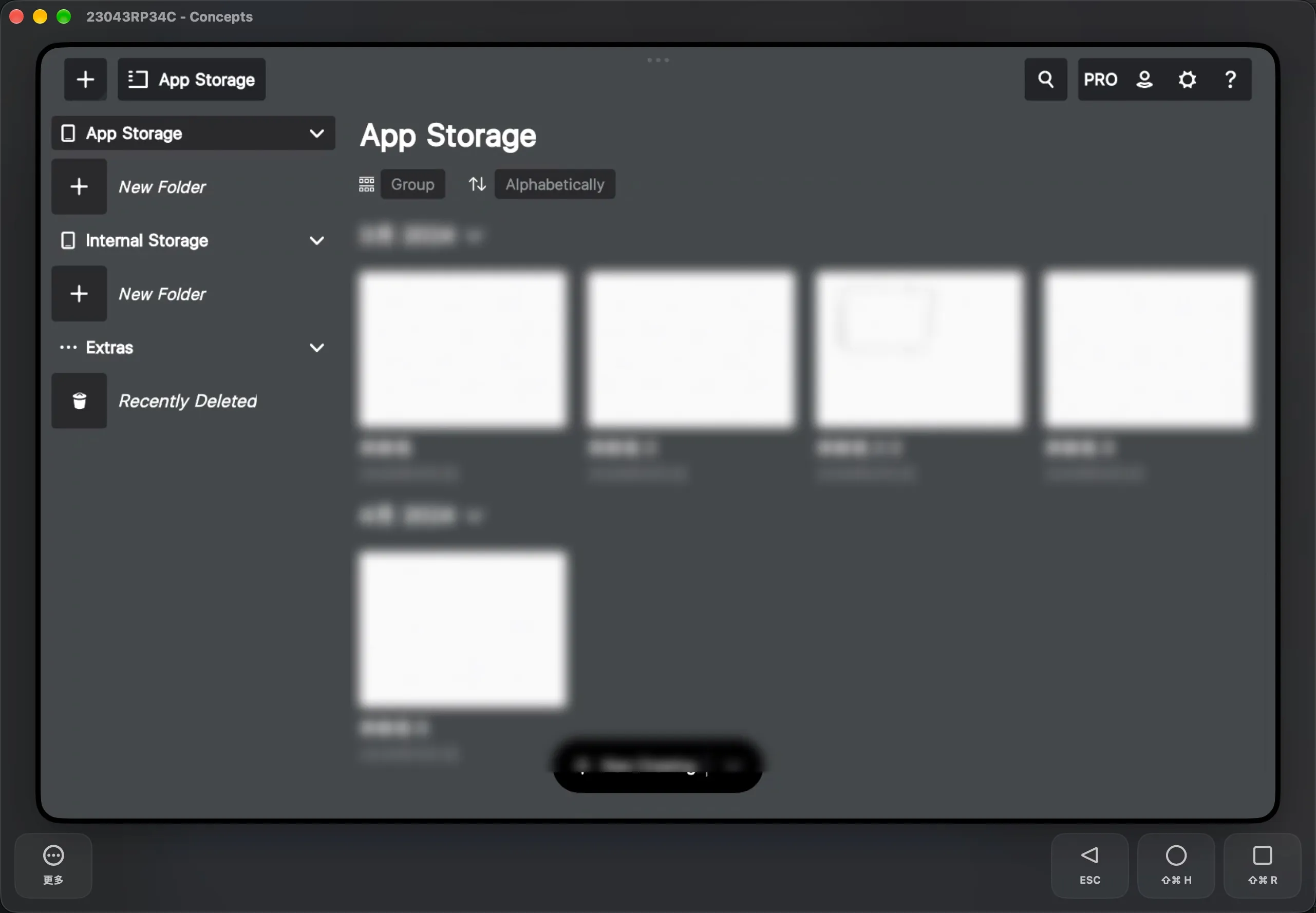The width and height of the screenshot is (1316, 913).
Task: Click New Folder plus under Internal Storage
Action: tap(79, 294)
